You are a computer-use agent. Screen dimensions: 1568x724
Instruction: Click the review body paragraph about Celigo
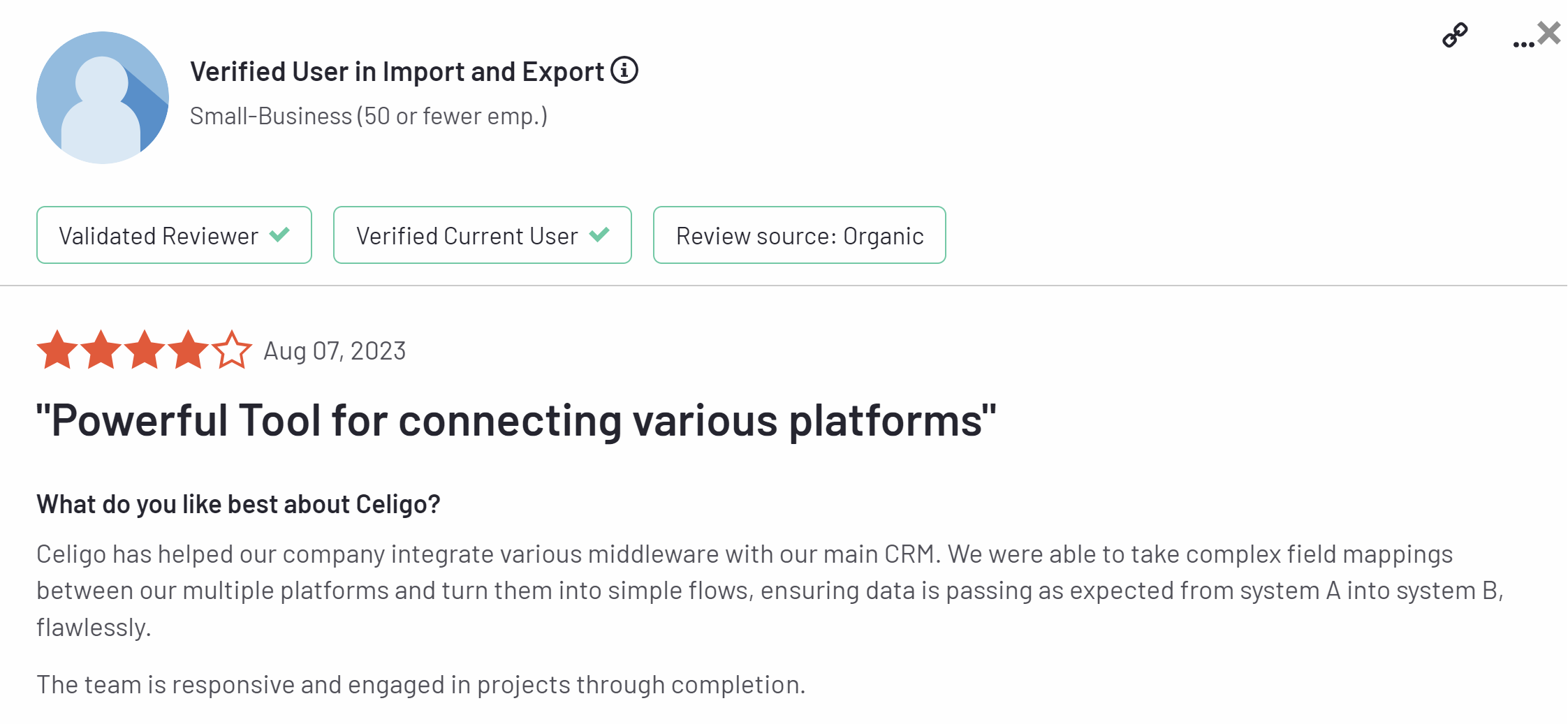tap(768, 589)
